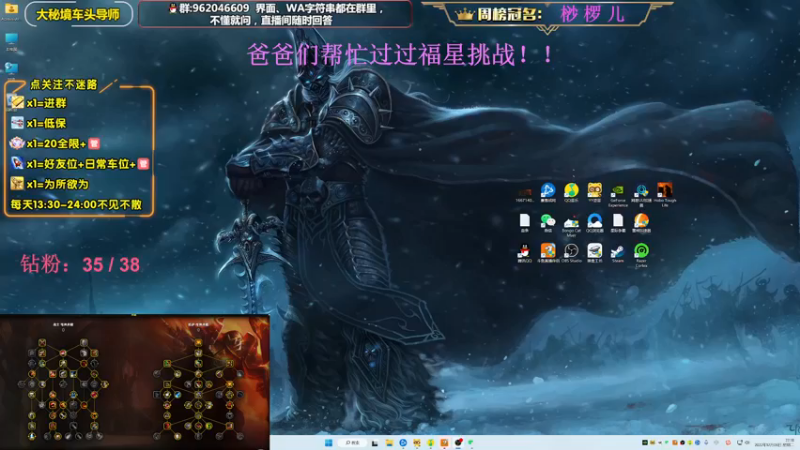Select the desktop item starting with 1667
This screenshot has height=450, width=800.
pyautogui.click(x=524, y=194)
